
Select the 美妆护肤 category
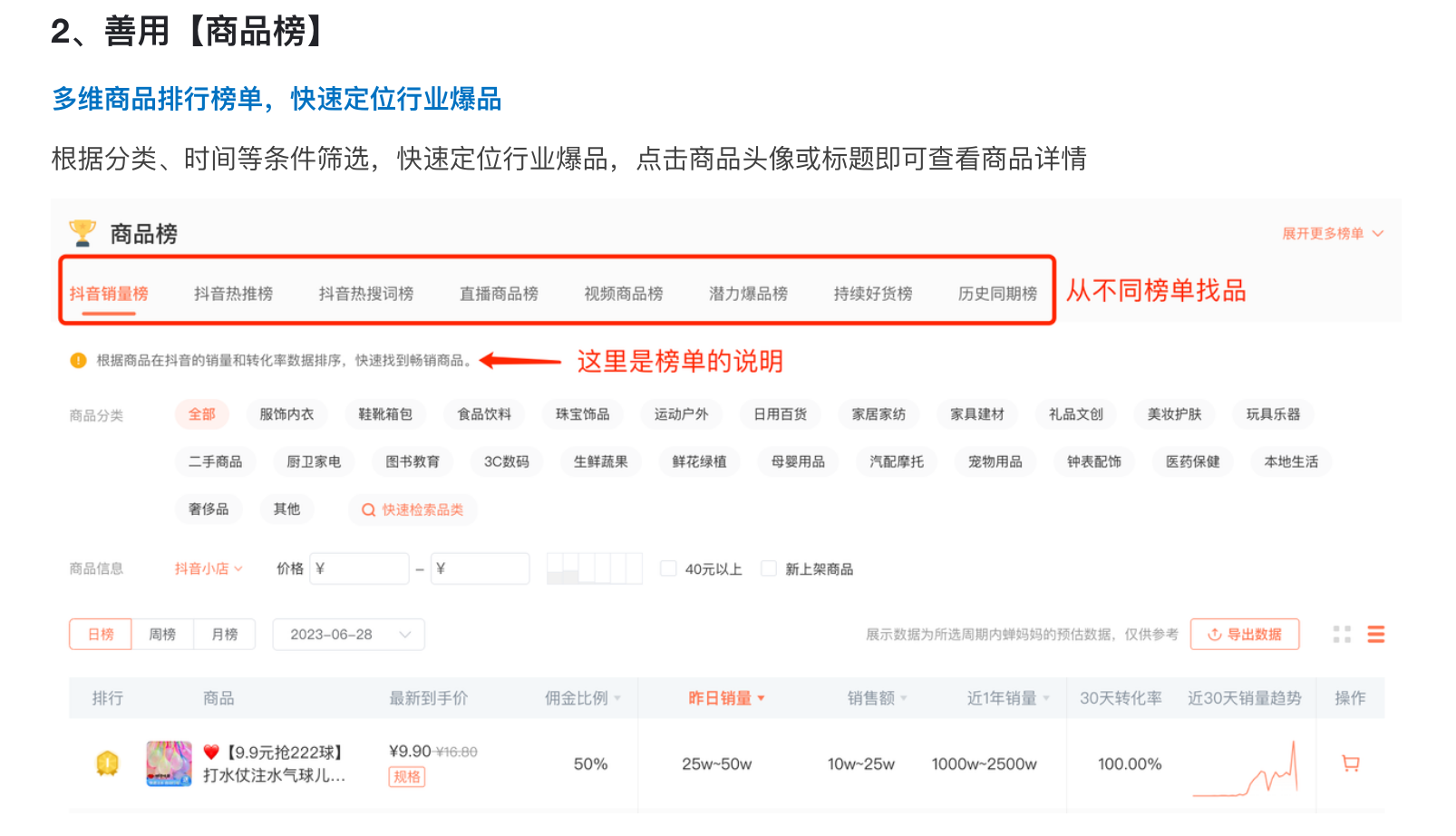click(1175, 414)
